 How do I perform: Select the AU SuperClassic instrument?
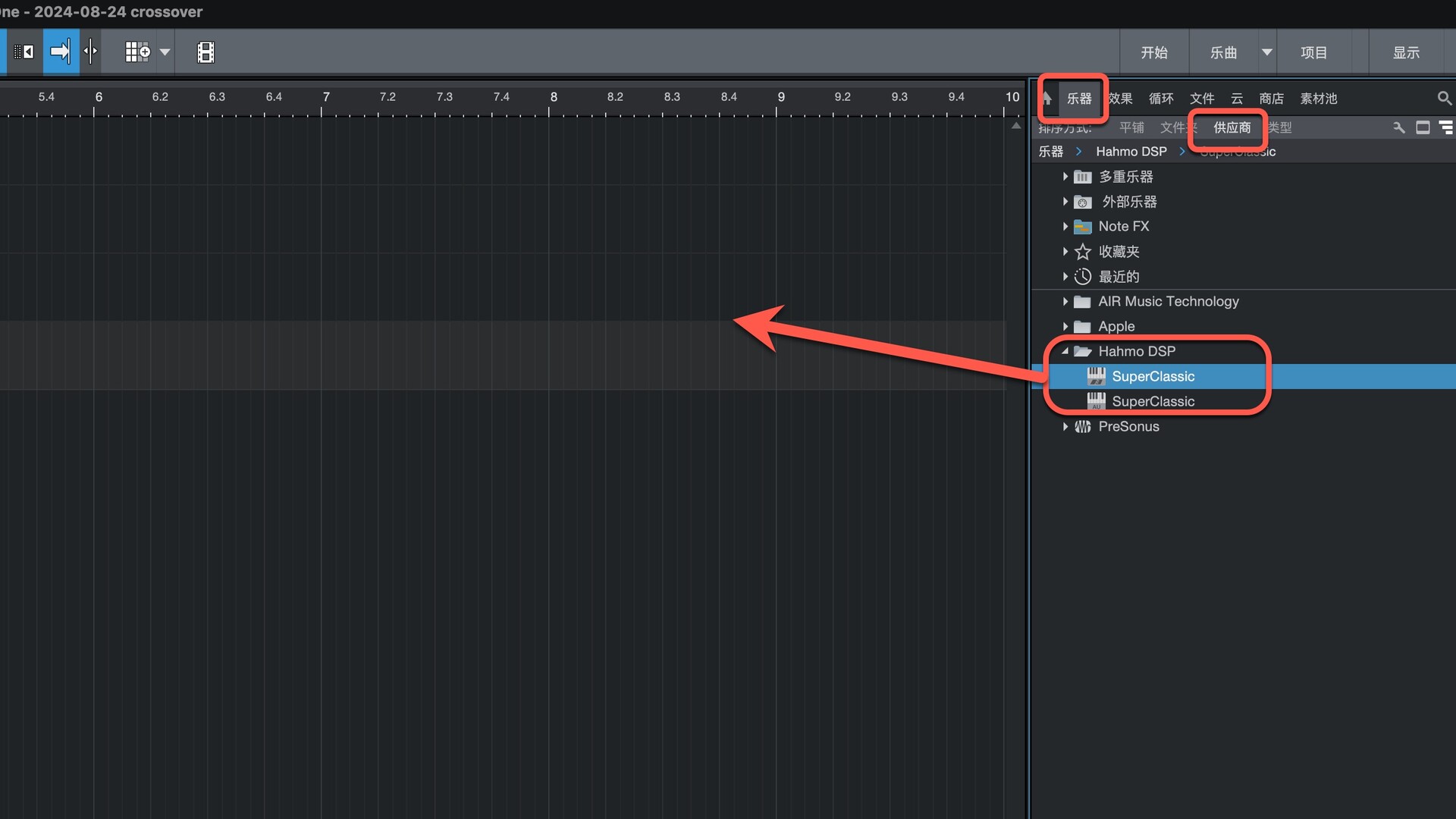point(1153,401)
